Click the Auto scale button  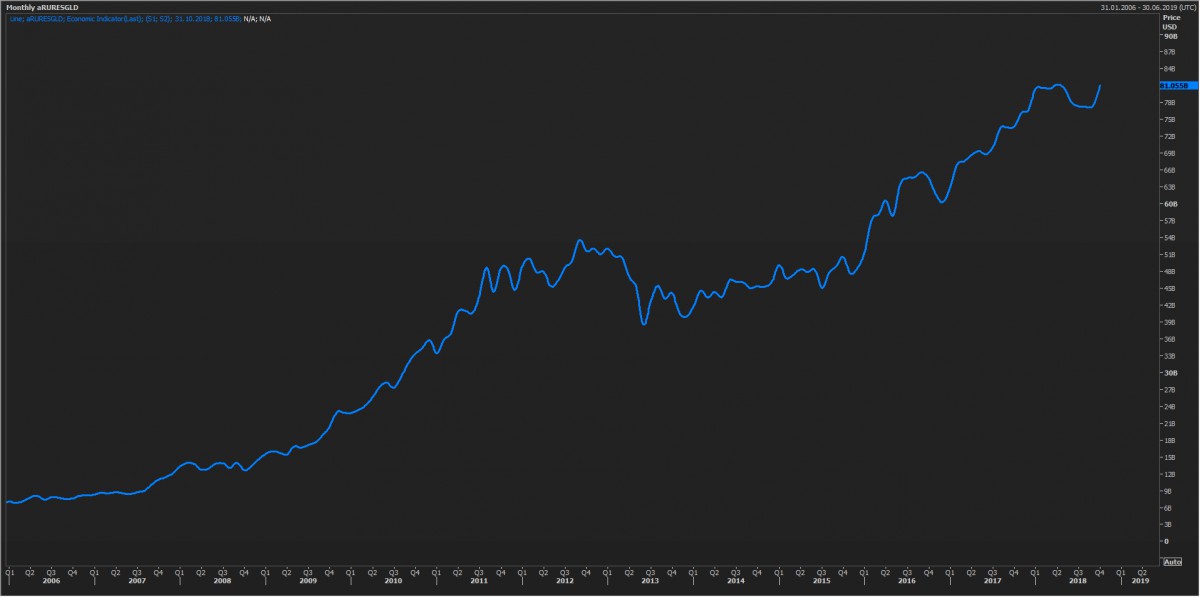coord(1171,563)
